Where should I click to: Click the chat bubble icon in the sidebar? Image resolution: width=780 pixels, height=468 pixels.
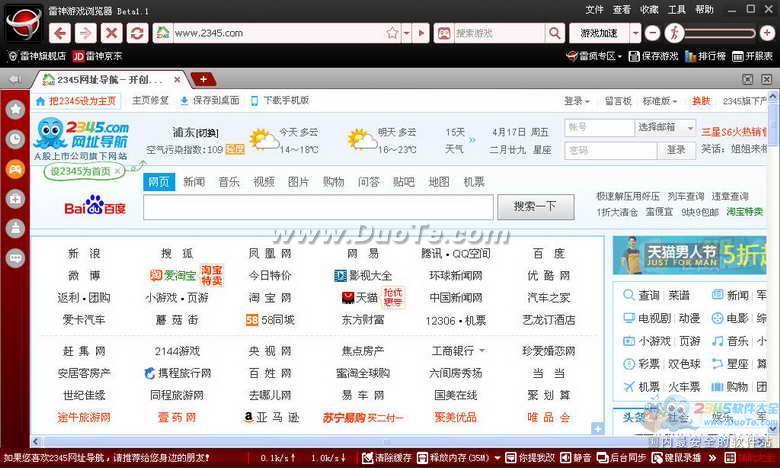pyautogui.click(x=16, y=257)
